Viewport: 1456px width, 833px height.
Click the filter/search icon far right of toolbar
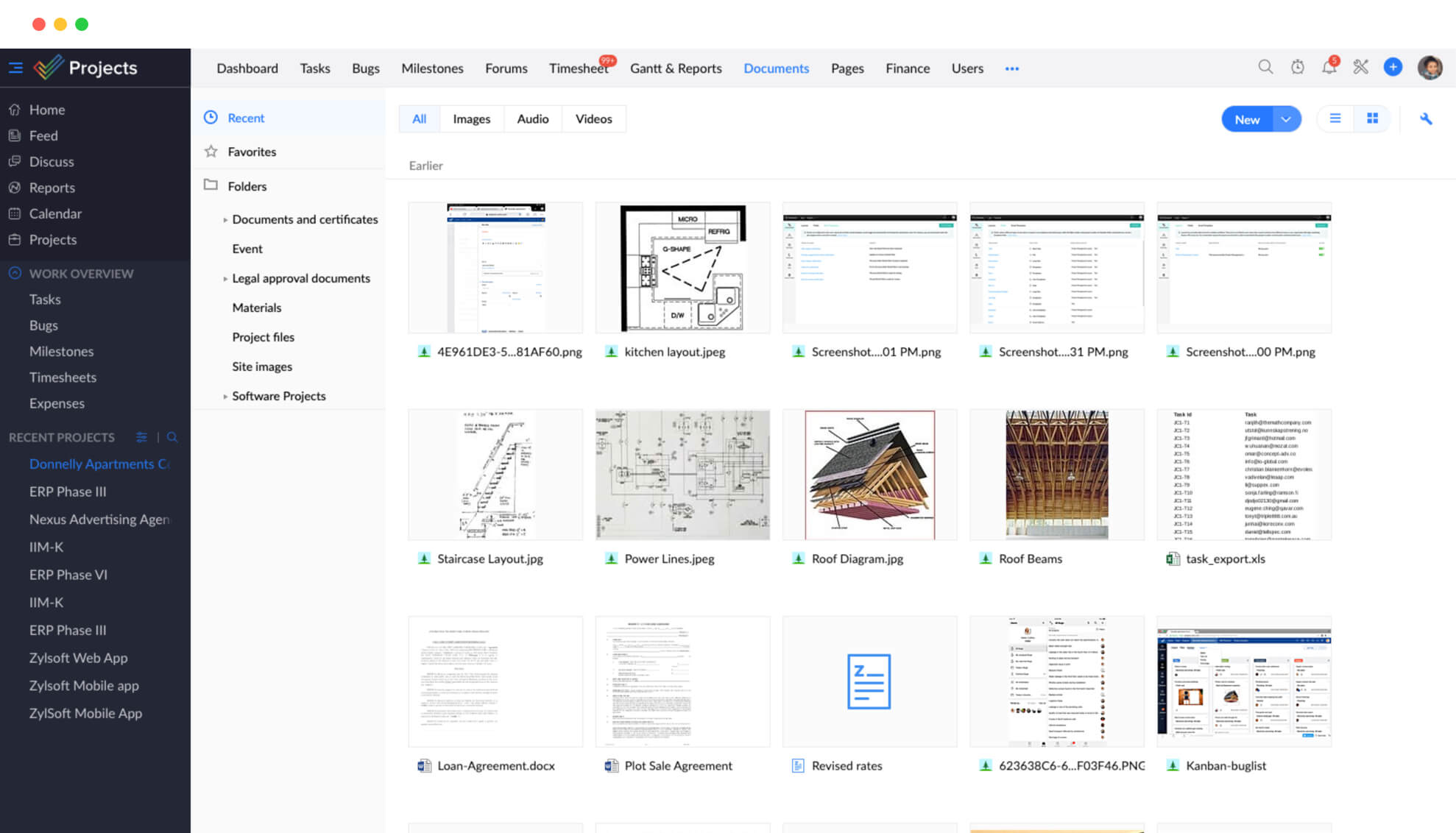pos(1427,118)
